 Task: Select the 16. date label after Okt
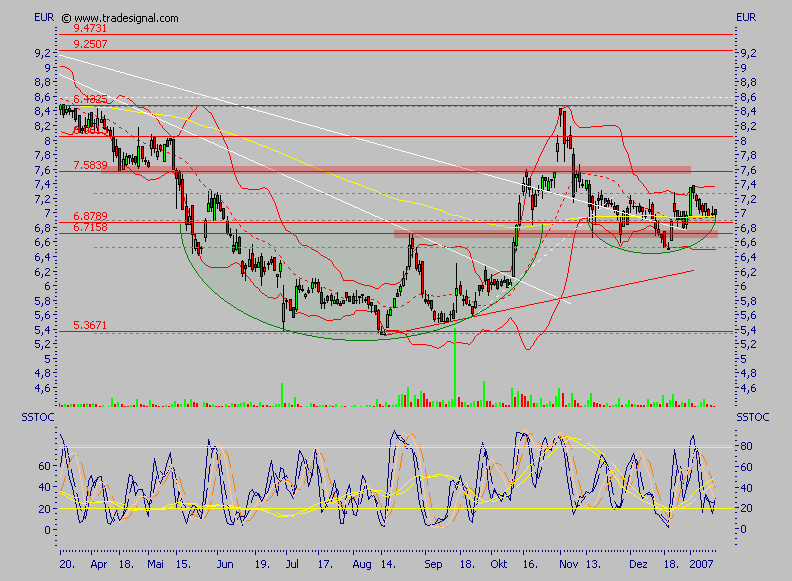coord(530,564)
